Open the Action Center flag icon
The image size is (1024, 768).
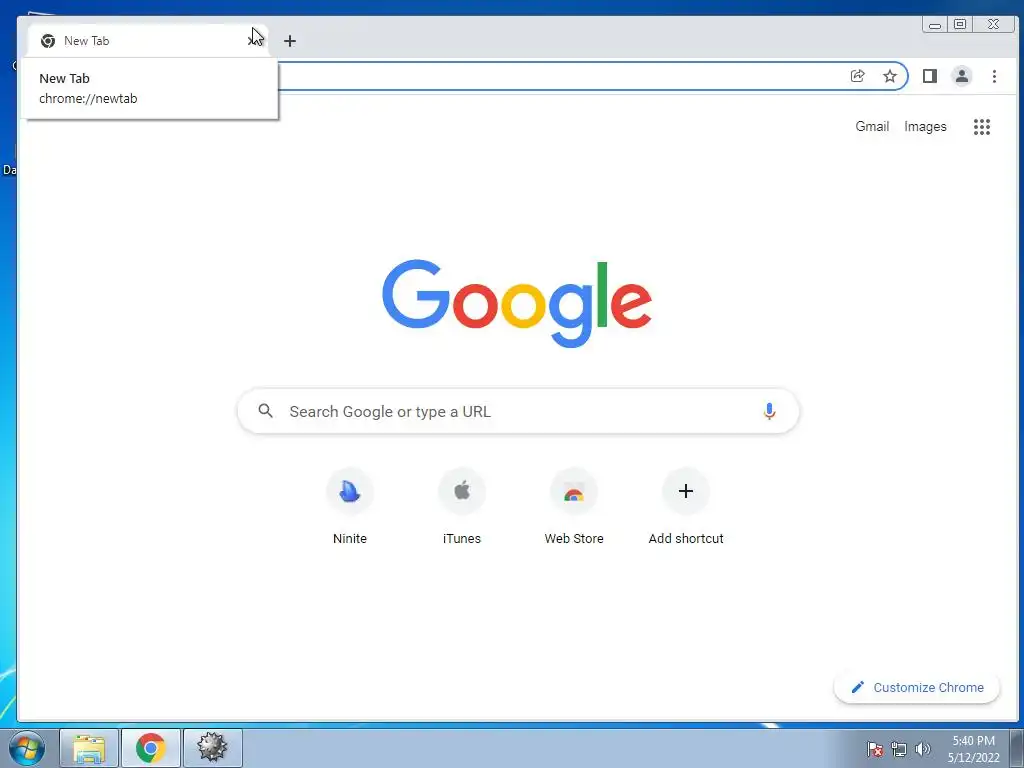(875, 749)
